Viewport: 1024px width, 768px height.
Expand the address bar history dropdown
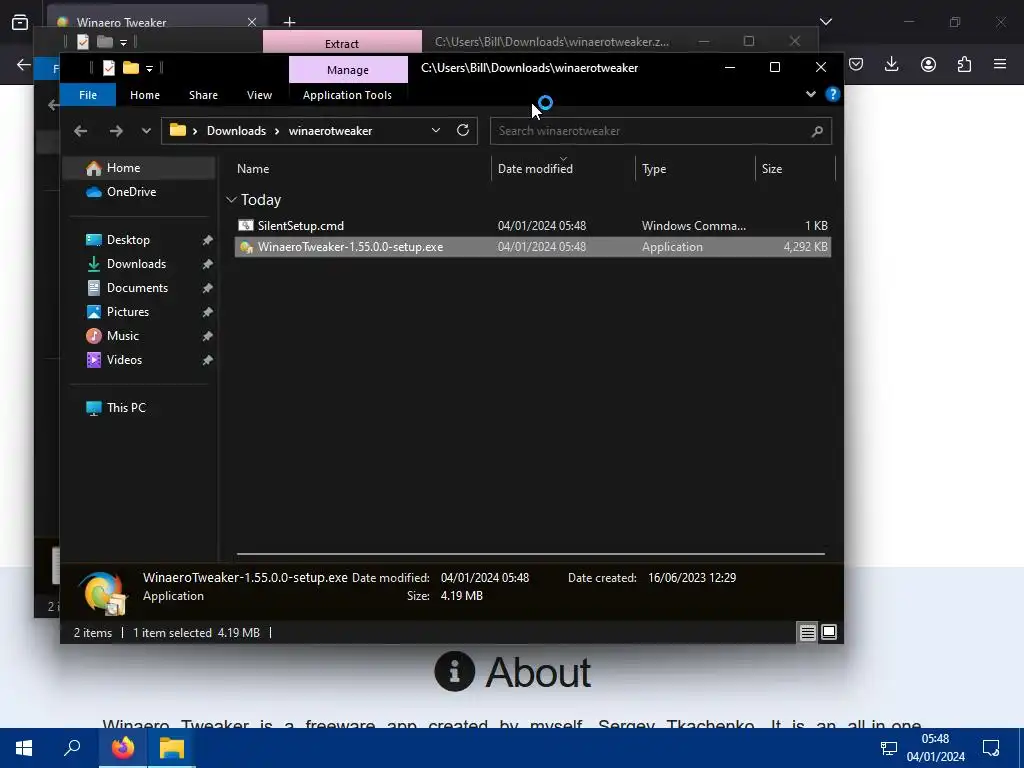point(436,131)
